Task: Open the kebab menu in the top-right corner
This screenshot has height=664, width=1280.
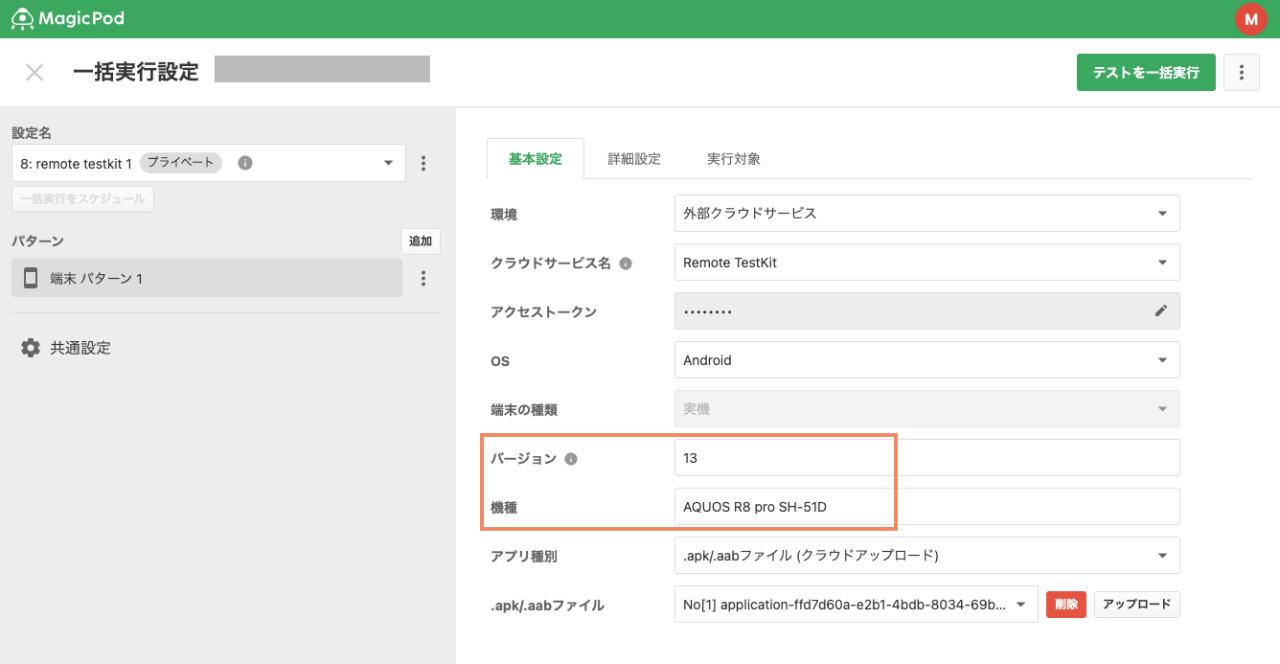Action: coord(1242,72)
